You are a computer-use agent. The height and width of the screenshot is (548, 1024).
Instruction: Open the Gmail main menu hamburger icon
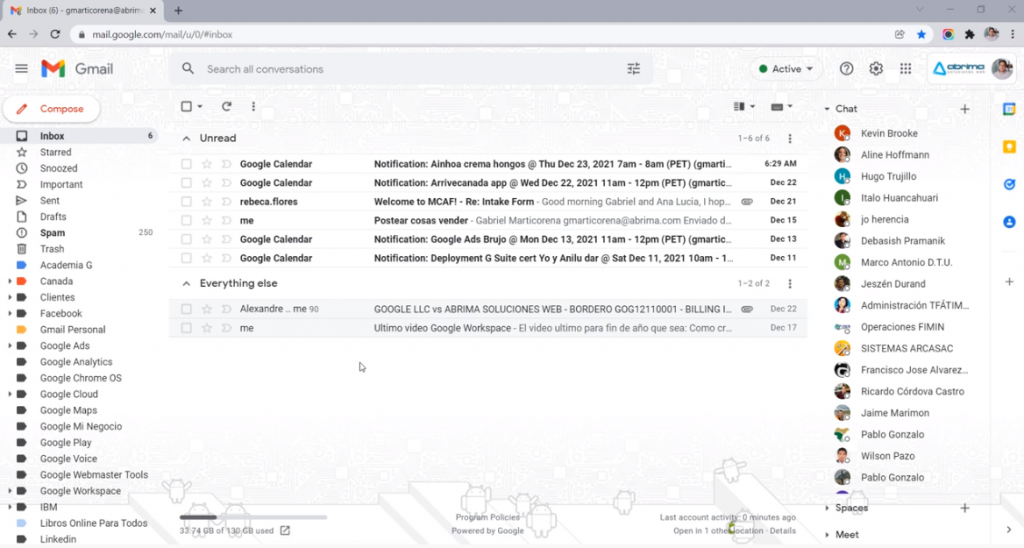21,69
